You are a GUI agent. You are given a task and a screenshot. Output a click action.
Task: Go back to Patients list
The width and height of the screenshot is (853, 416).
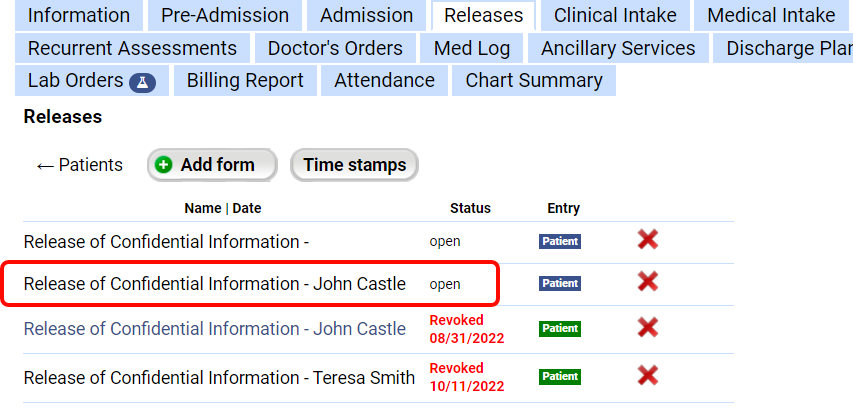click(x=79, y=165)
